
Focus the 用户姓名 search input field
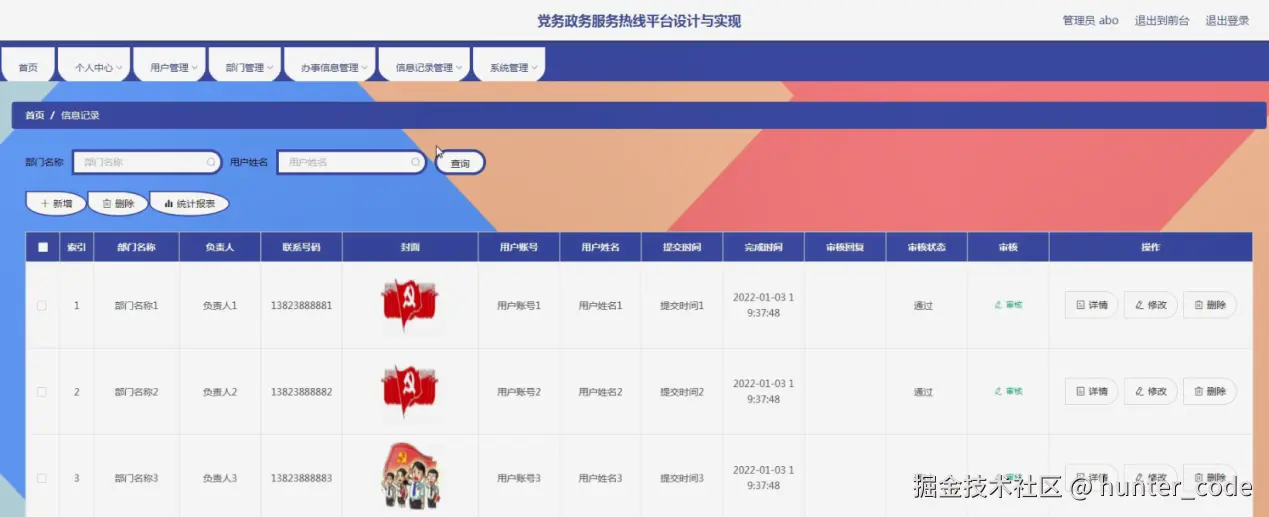coord(351,162)
